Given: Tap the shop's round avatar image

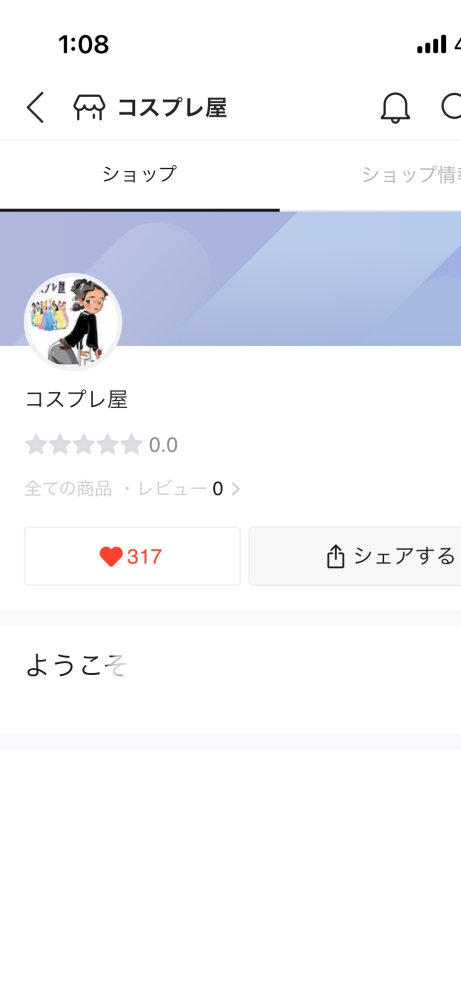Looking at the screenshot, I should (x=73, y=322).
